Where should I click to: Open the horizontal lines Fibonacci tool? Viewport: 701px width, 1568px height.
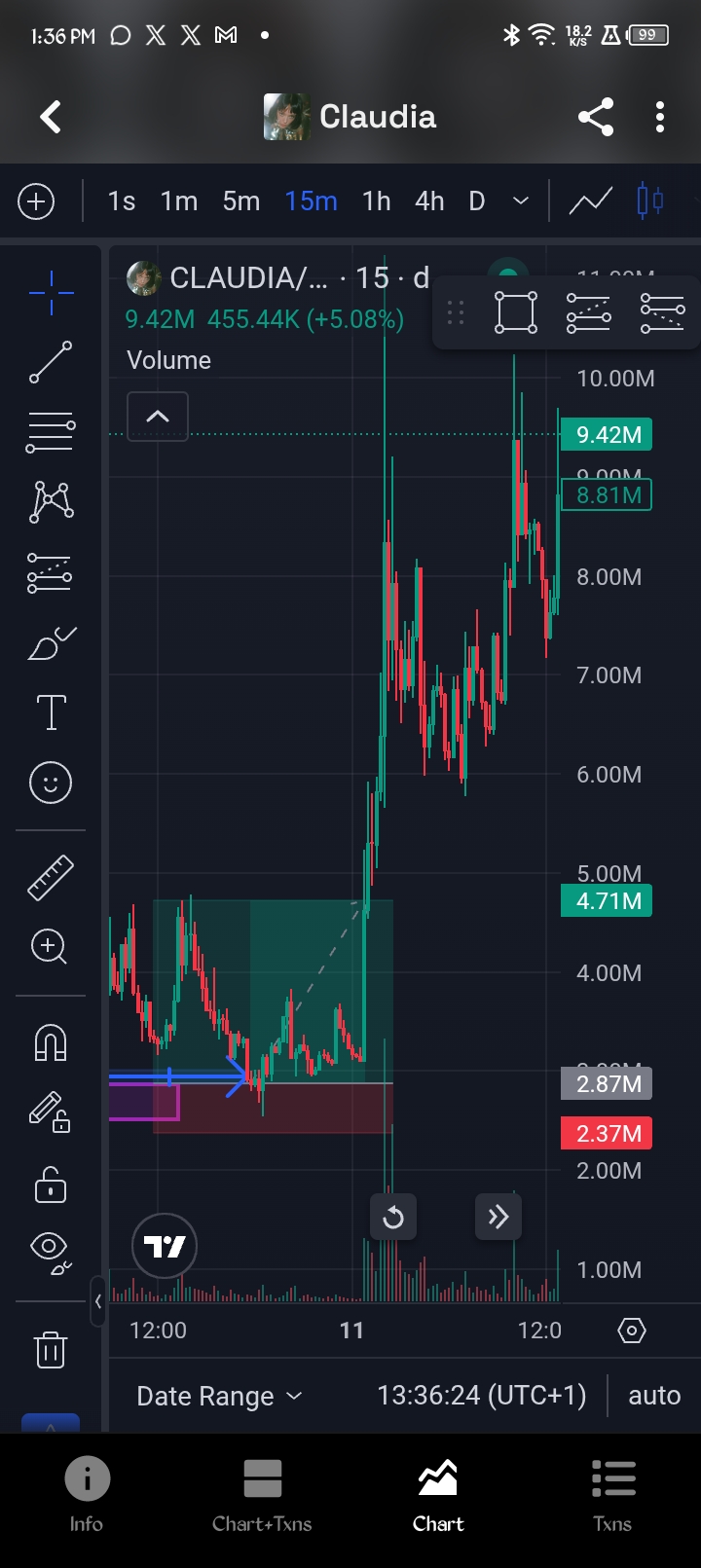coord(51,432)
